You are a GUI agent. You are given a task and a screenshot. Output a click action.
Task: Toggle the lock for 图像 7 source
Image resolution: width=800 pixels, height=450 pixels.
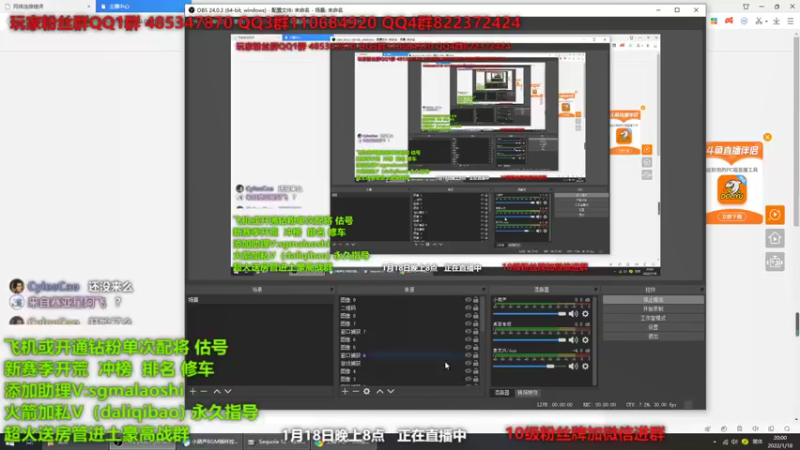pos(476,323)
